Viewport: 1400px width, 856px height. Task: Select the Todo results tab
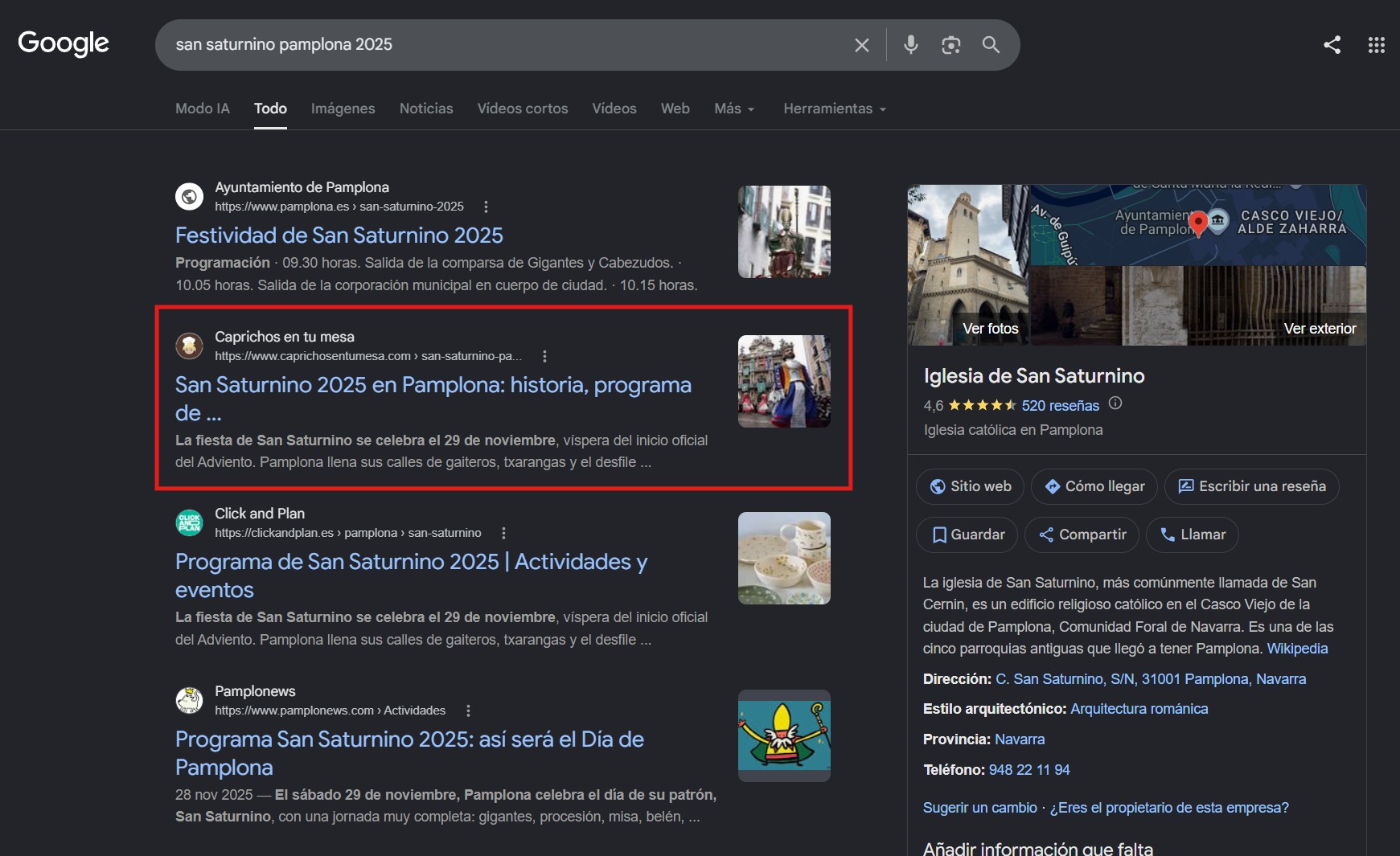pyautogui.click(x=270, y=109)
